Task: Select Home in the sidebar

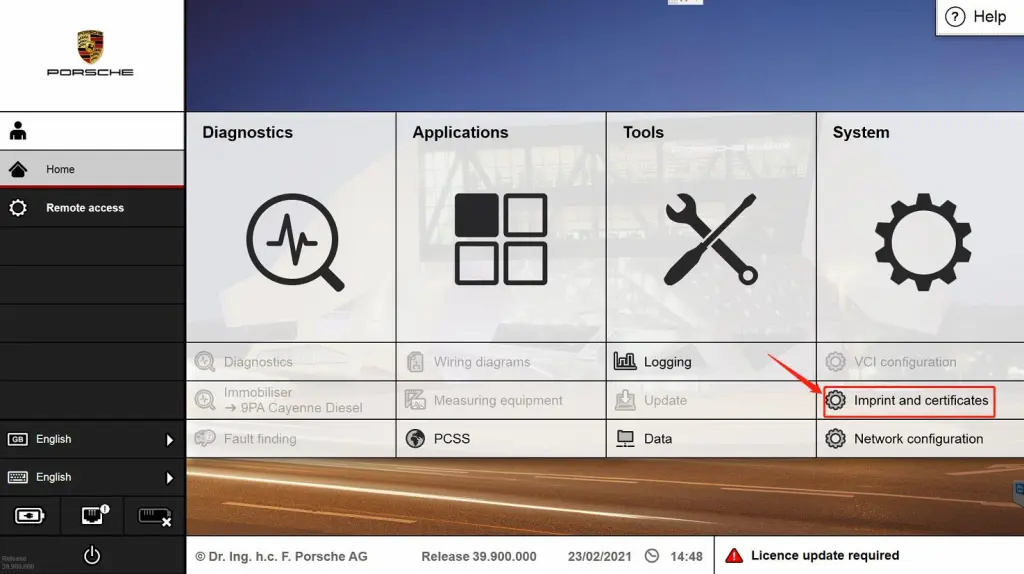Action: [91, 169]
